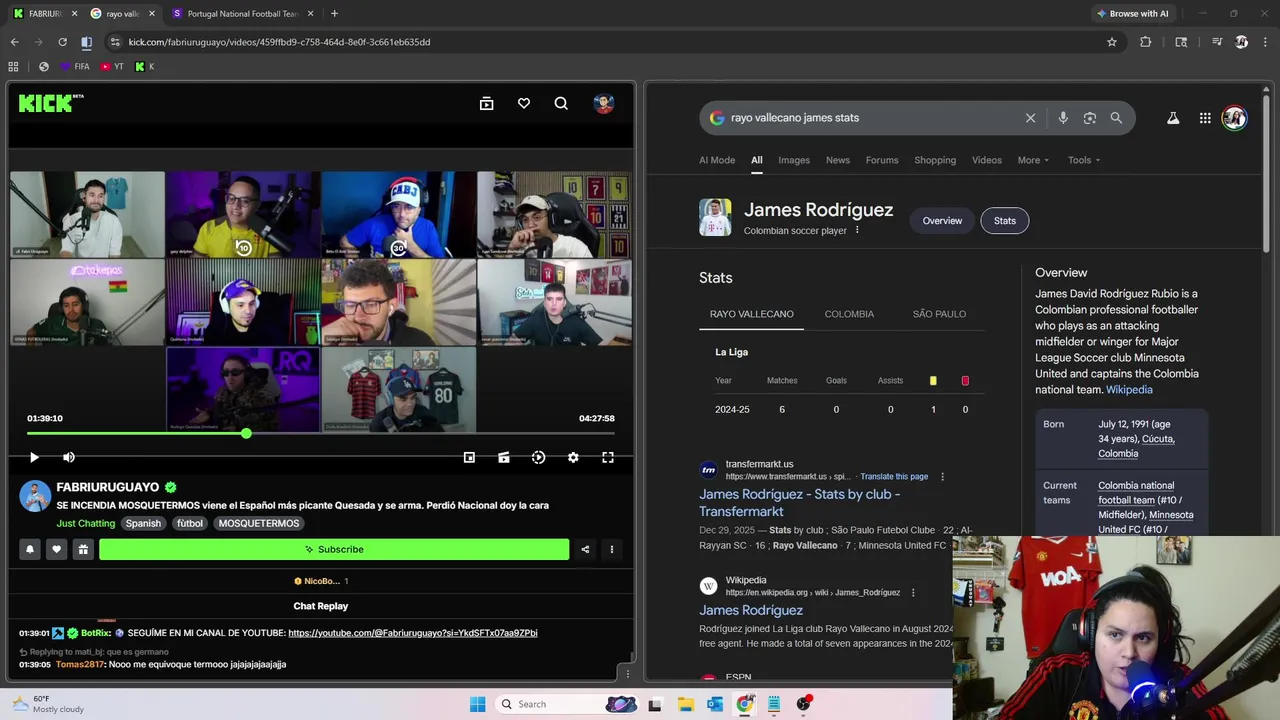
Task: Select the COLOMBIA stats tab
Action: pyautogui.click(x=849, y=314)
